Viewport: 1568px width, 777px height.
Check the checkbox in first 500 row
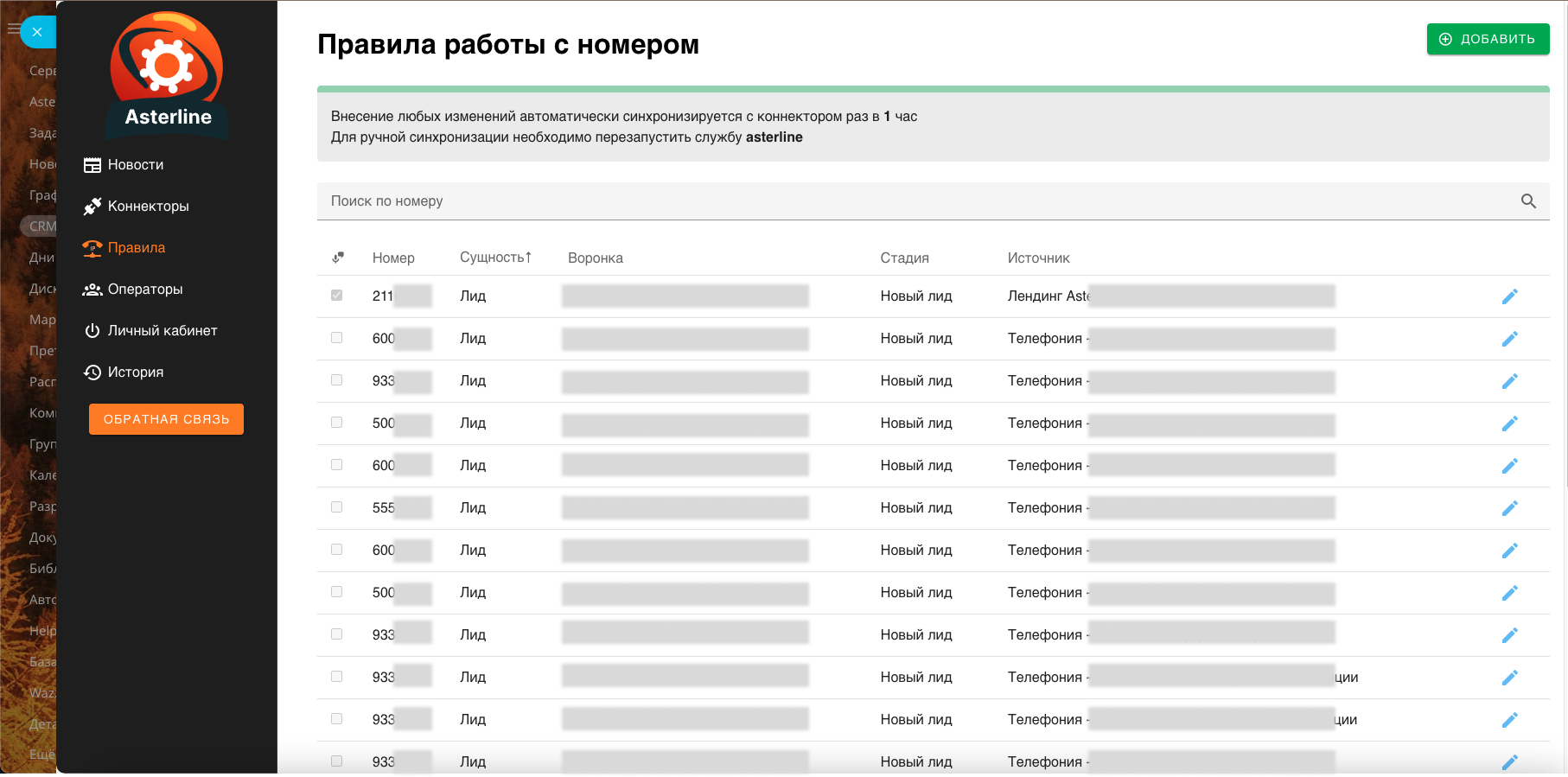click(x=337, y=423)
